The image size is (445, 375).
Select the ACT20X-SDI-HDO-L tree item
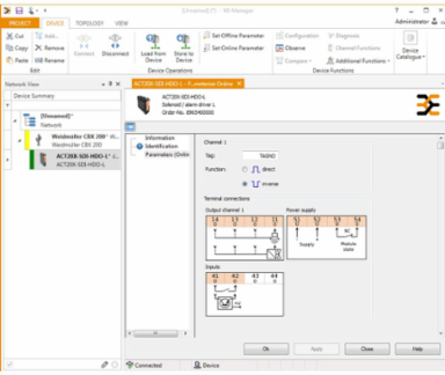pos(75,160)
